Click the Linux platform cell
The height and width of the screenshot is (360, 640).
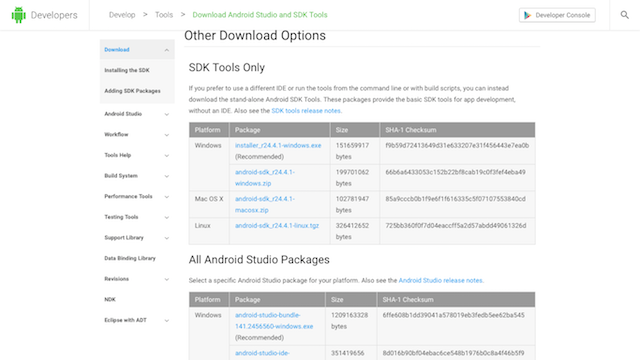tap(209, 231)
